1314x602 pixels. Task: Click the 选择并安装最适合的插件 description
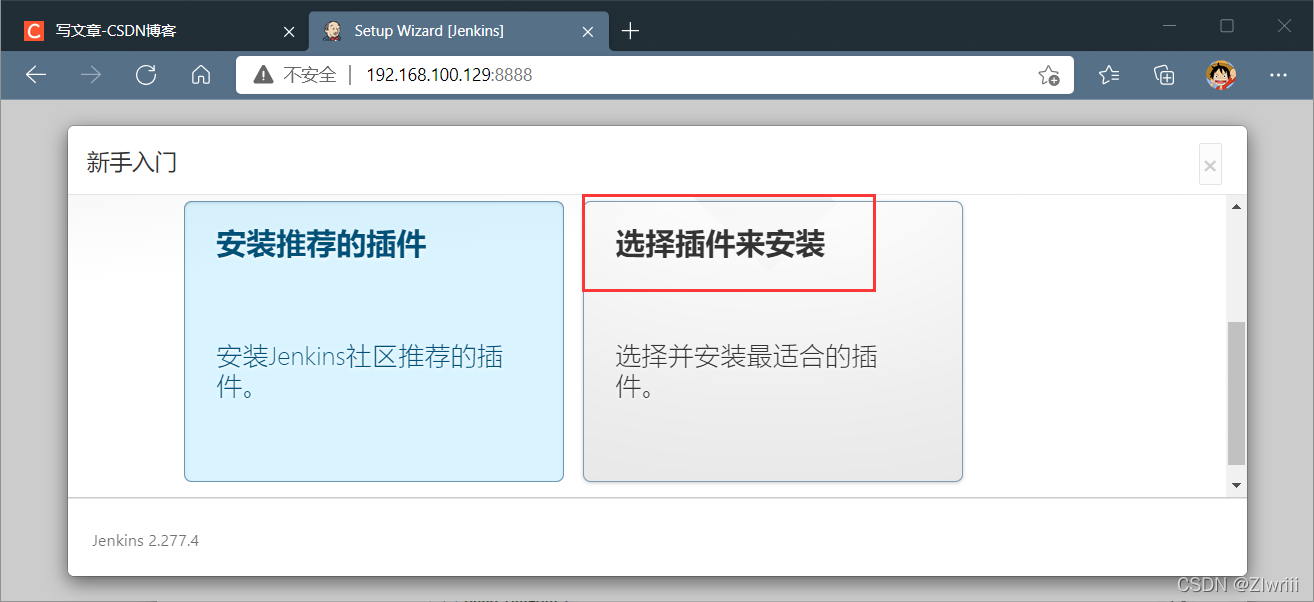coord(746,371)
